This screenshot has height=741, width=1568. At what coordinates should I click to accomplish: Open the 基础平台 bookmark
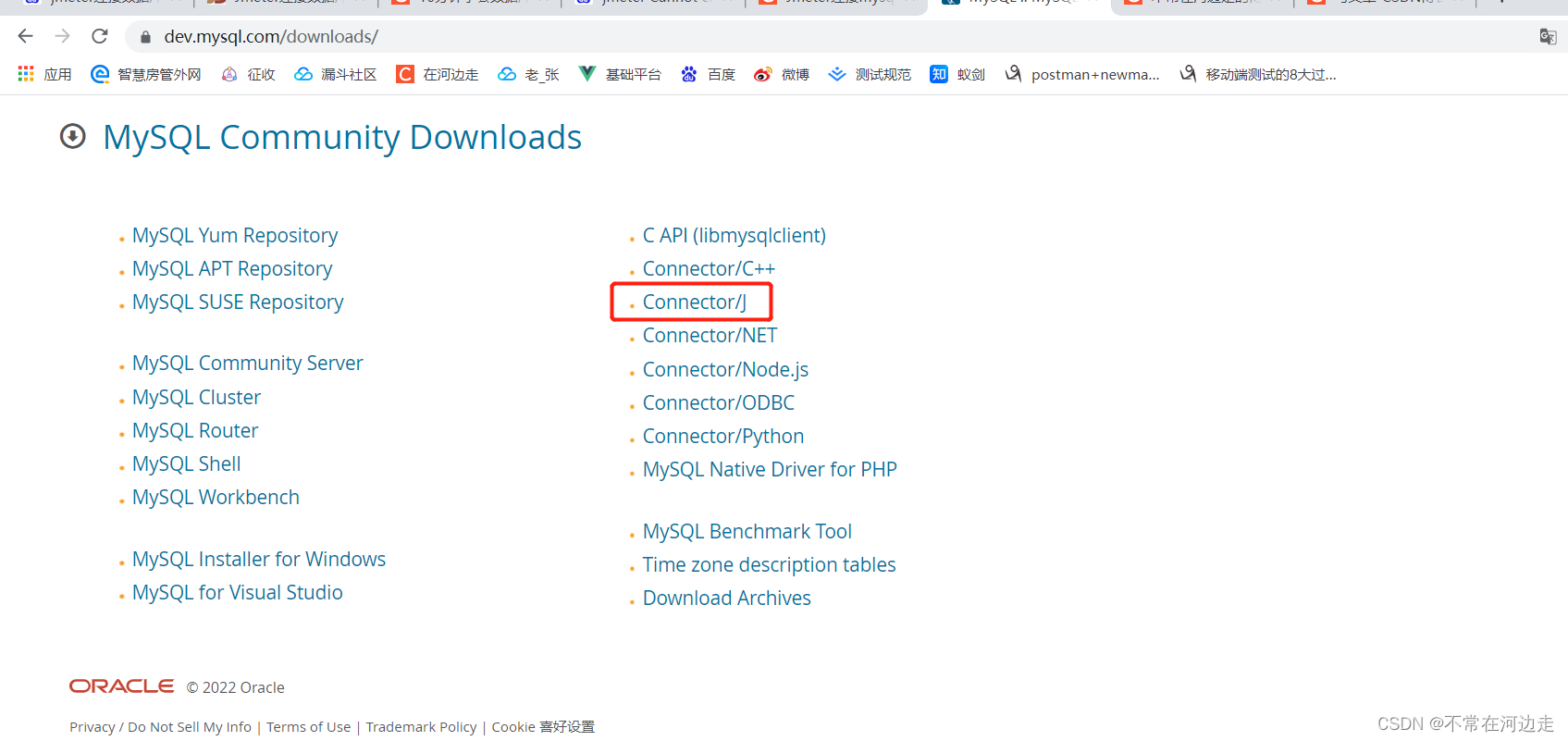[x=620, y=74]
